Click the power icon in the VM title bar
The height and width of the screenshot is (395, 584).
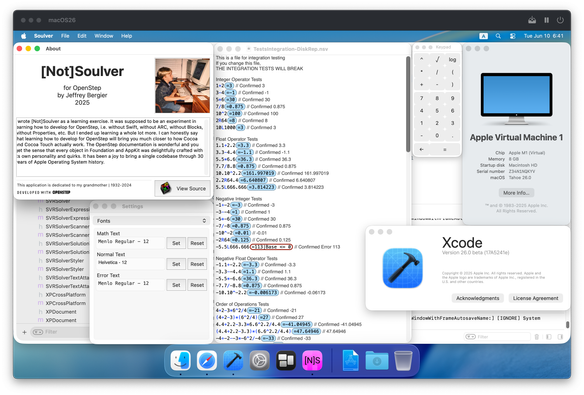[560, 20]
